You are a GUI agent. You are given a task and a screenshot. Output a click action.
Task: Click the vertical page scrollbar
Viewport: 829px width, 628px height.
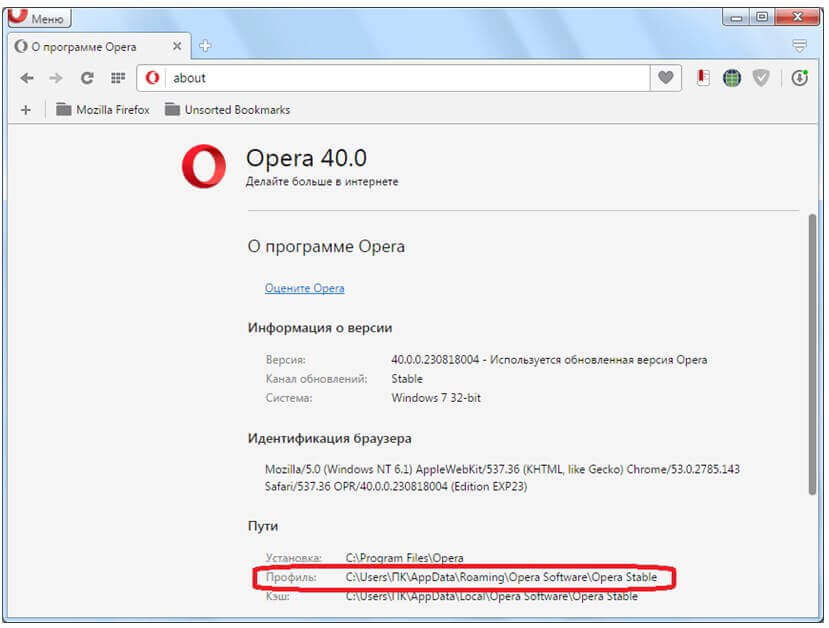pyautogui.click(x=812, y=350)
